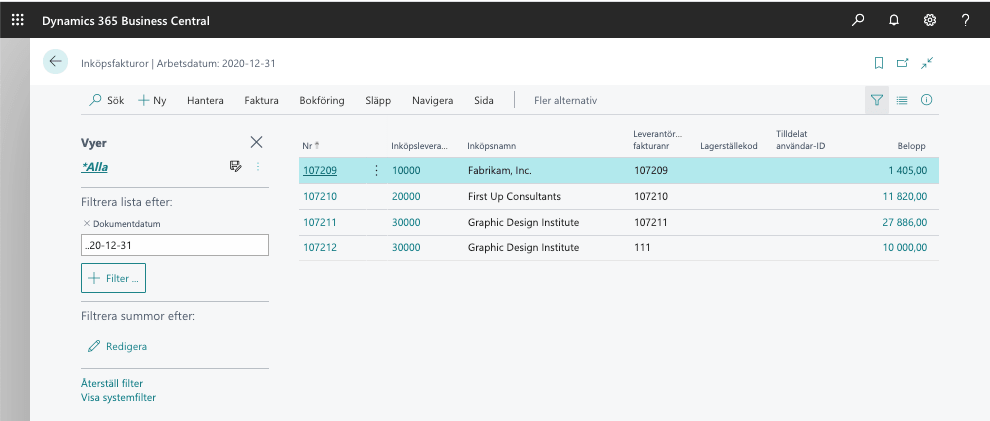Open the notifications bell
Image resolution: width=990 pixels, height=421 pixels.
tap(893, 20)
